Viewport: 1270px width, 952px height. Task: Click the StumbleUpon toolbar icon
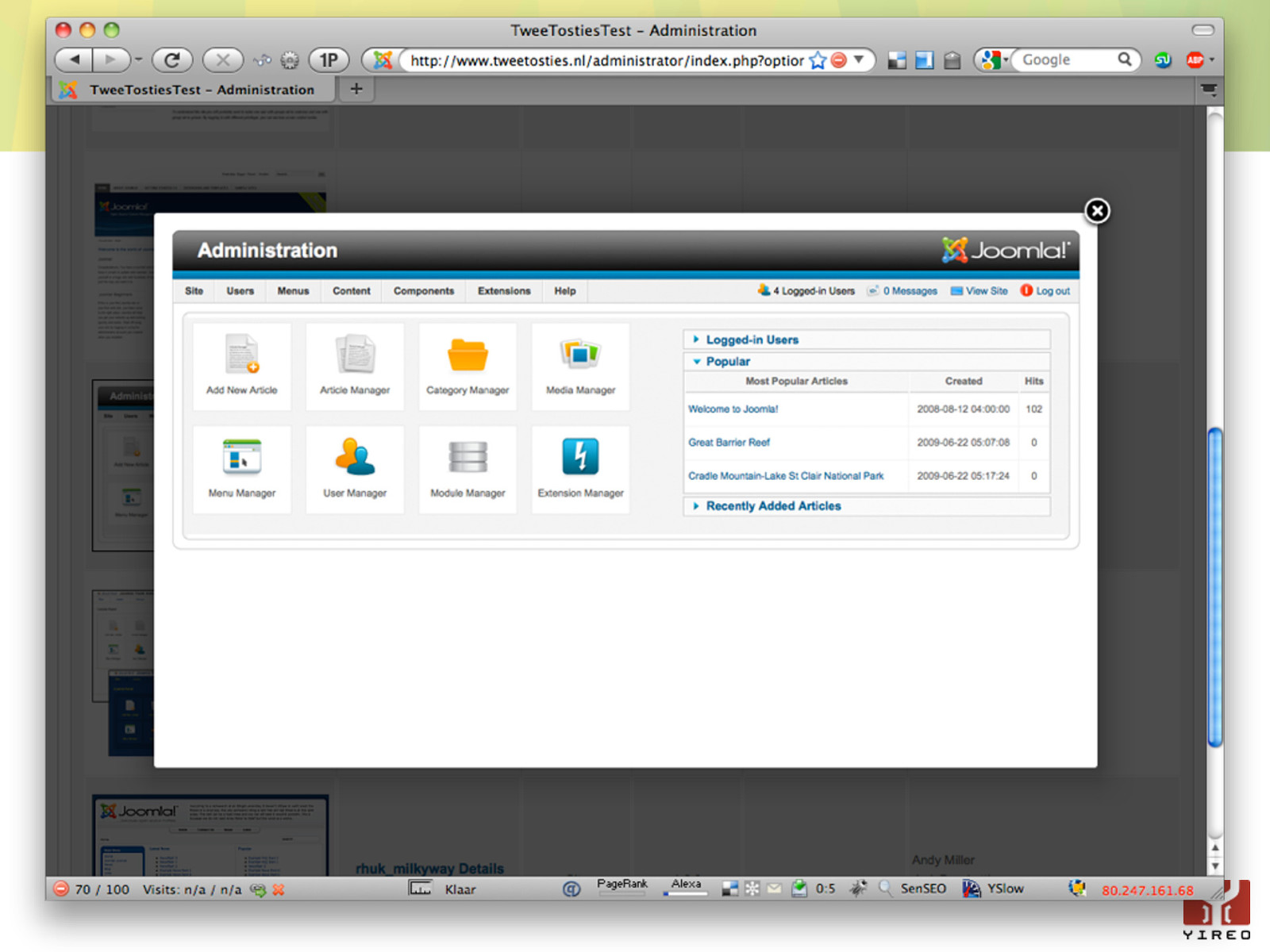(x=1163, y=60)
